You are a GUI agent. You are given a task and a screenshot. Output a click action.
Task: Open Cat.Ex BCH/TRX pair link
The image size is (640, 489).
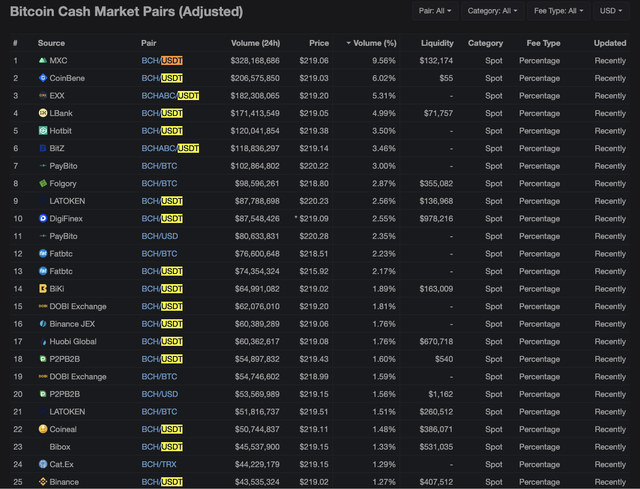[x=159, y=464]
